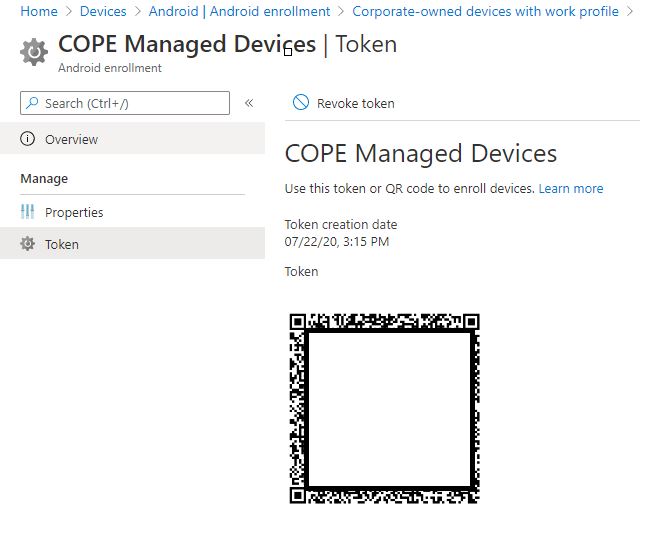Open Corporate-owned devices with work profile breadcrumb
The height and width of the screenshot is (533, 648).
(485, 11)
